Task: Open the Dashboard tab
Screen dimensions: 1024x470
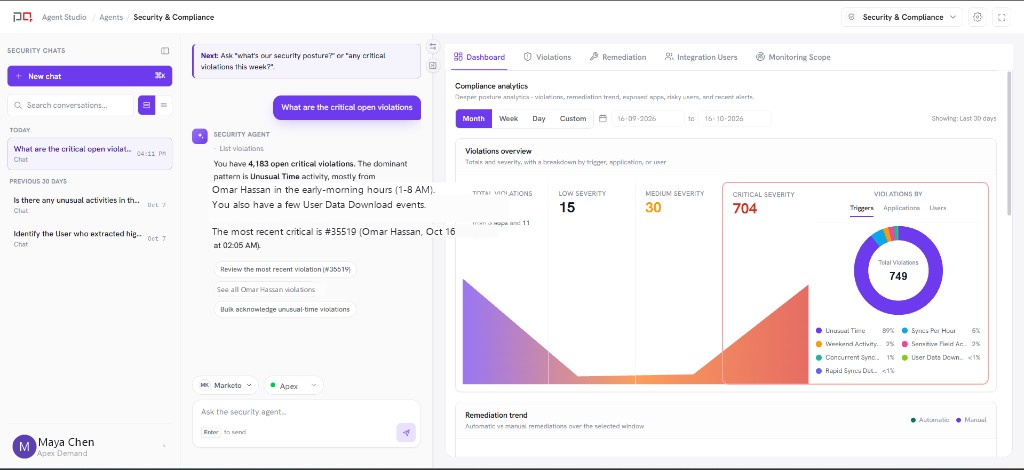Action: point(479,57)
